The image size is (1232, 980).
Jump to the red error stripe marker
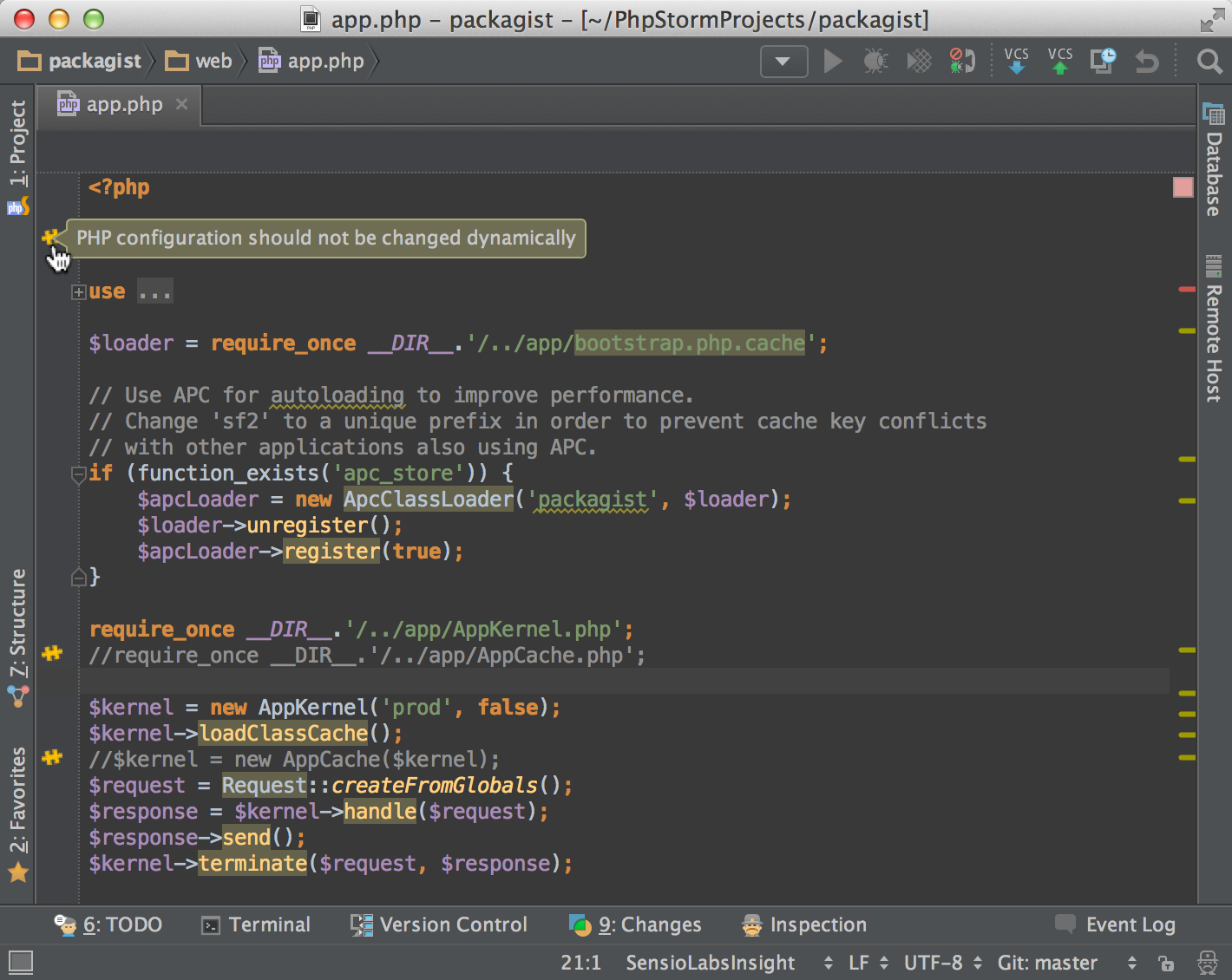(1187, 289)
